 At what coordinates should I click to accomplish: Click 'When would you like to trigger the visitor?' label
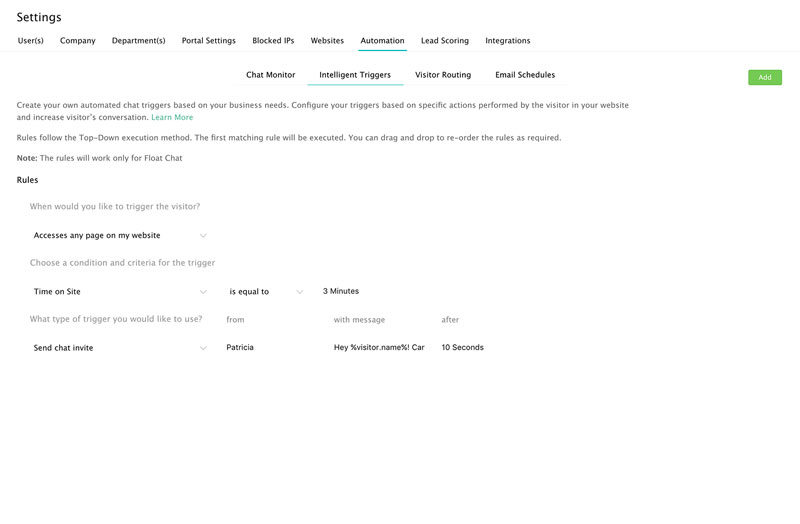[115, 207]
